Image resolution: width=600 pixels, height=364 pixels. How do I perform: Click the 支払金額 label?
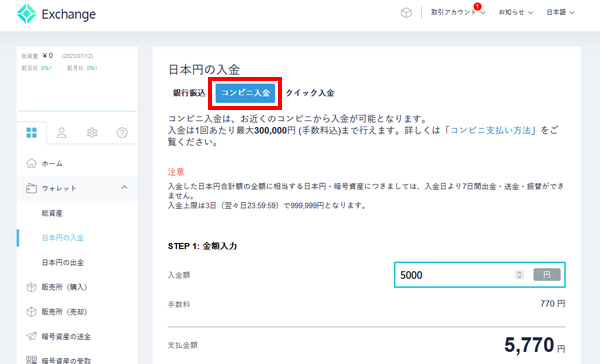point(183,345)
